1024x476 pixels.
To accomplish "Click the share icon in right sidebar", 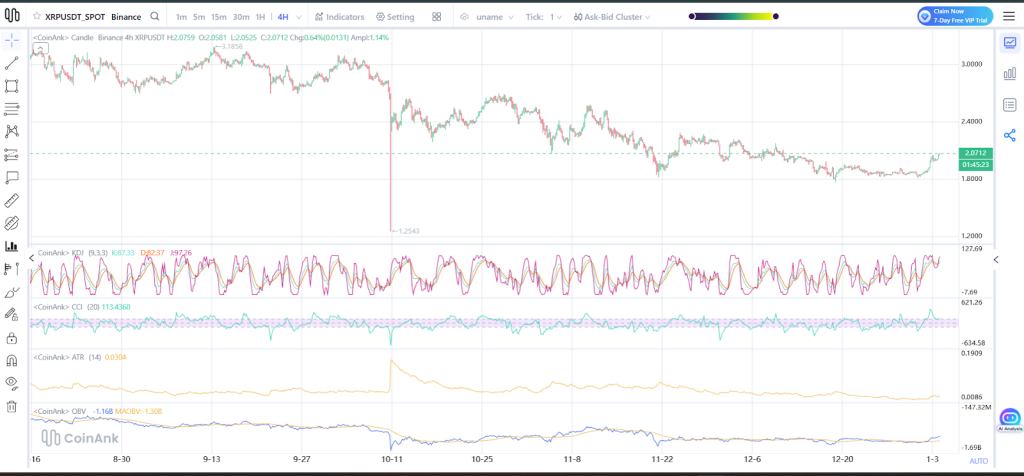I will point(1010,135).
